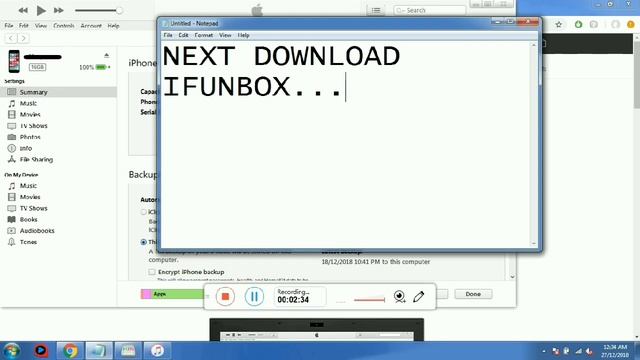The height and width of the screenshot is (360, 640).
Task: Open the iTunes File menu
Action: [x=9, y=26]
